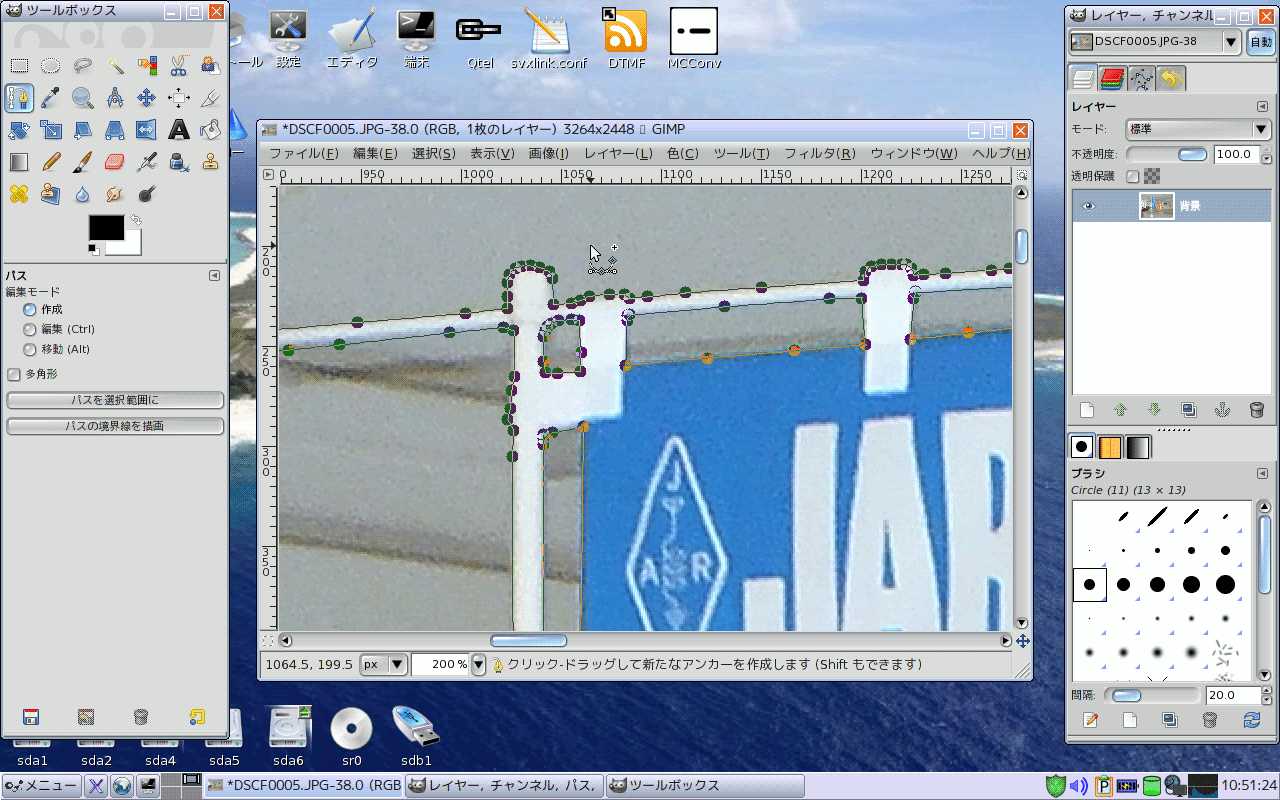The height and width of the screenshot is (800, 1280).
Task: Select the Eraser tool
Action: click(115, 162)
